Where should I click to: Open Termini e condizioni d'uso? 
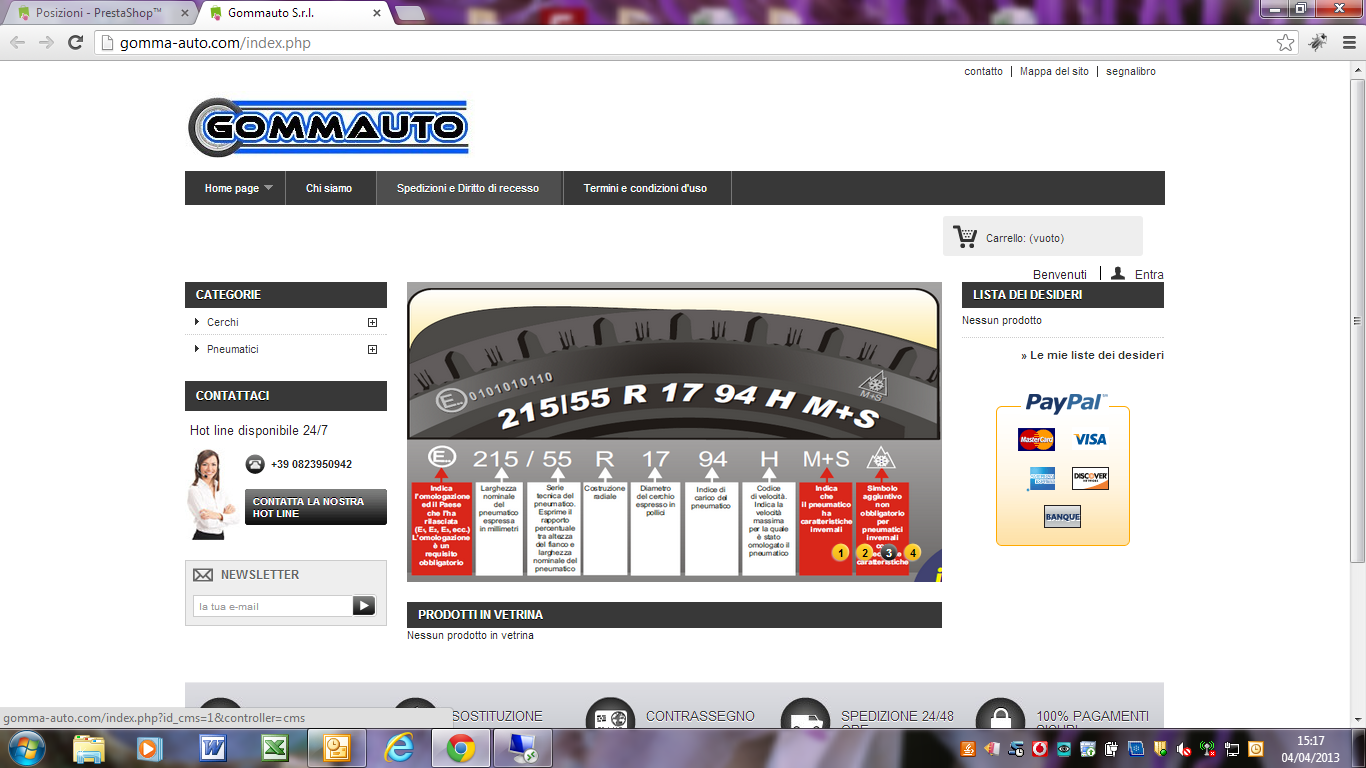click(x=645, y=188)
